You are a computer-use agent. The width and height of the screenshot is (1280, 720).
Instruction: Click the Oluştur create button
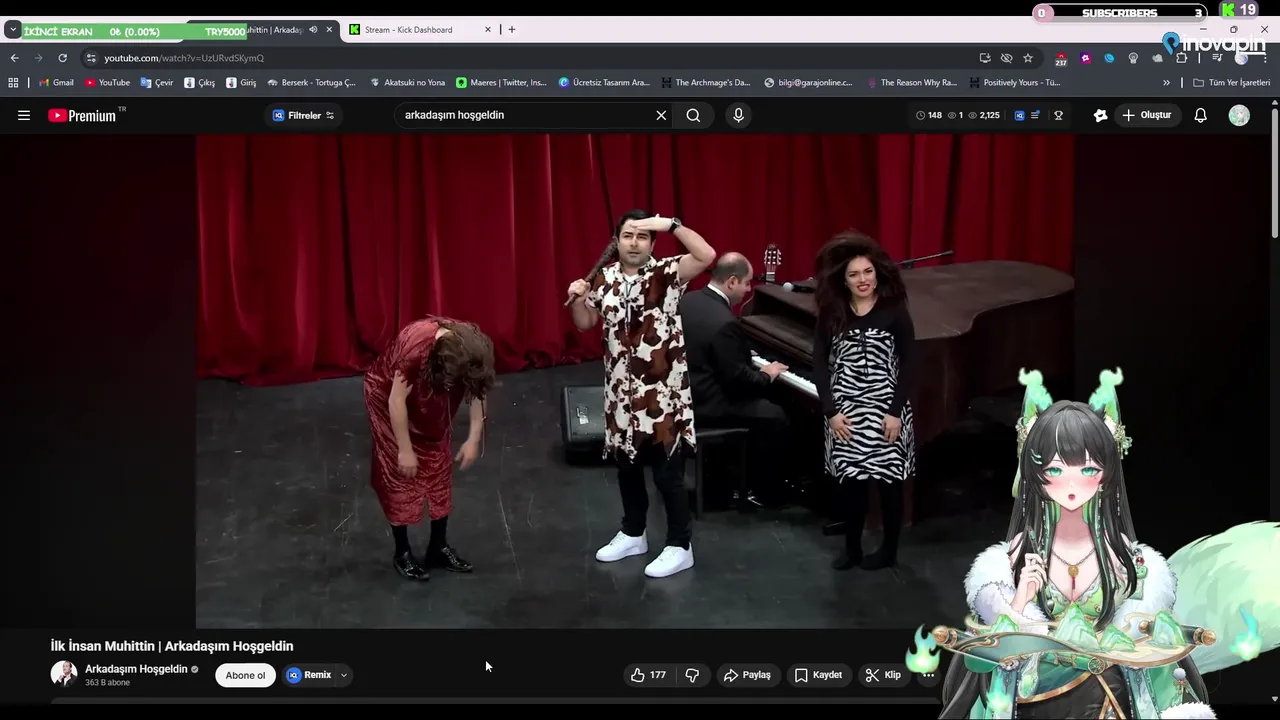(1147, 115)
